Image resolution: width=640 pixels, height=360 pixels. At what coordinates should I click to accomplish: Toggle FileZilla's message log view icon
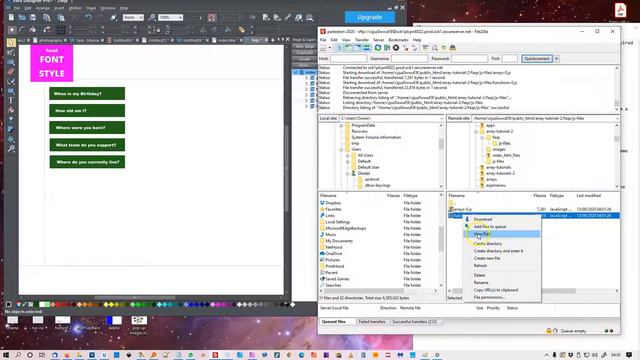click(339, 48)
